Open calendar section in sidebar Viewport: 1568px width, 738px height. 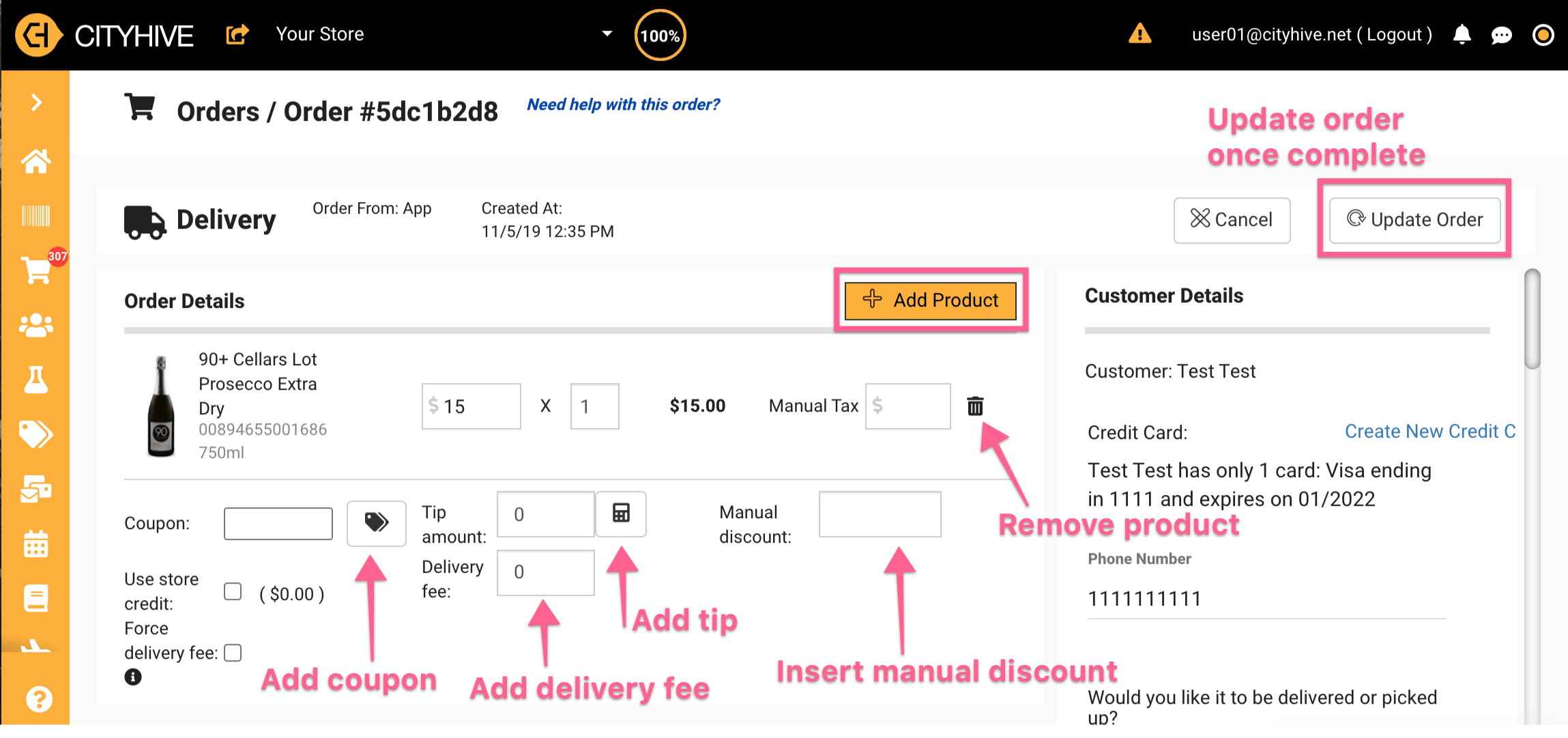click(35, 544)
